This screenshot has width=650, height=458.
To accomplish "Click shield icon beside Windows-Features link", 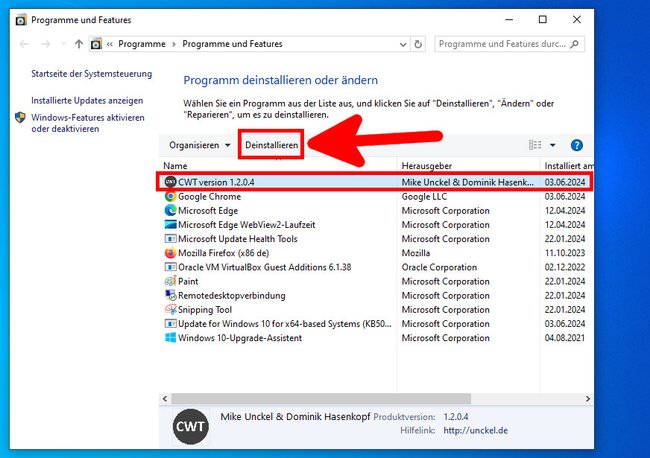I will coord(20,118).
